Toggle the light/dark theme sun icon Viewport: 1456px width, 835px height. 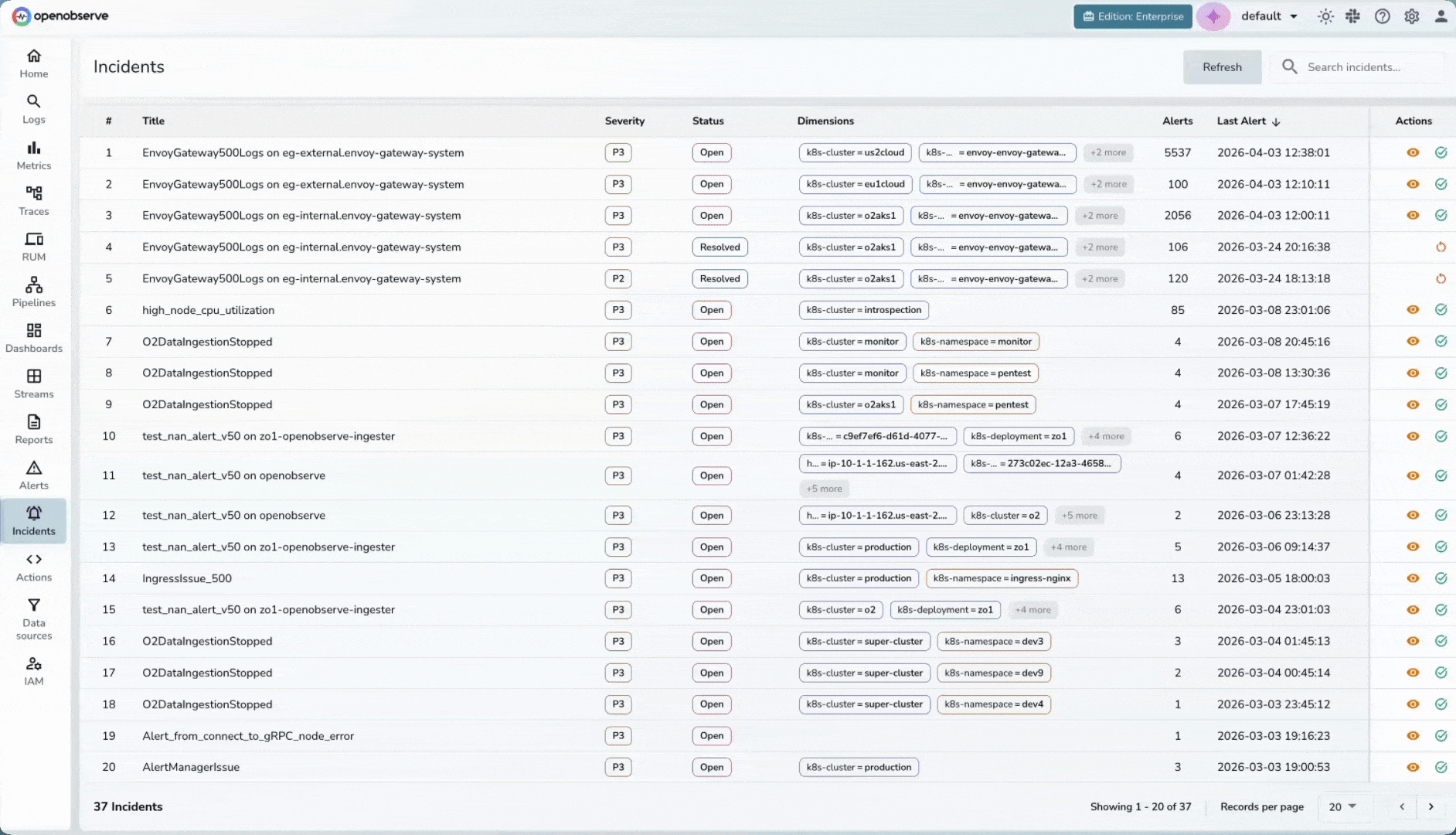1325,15
